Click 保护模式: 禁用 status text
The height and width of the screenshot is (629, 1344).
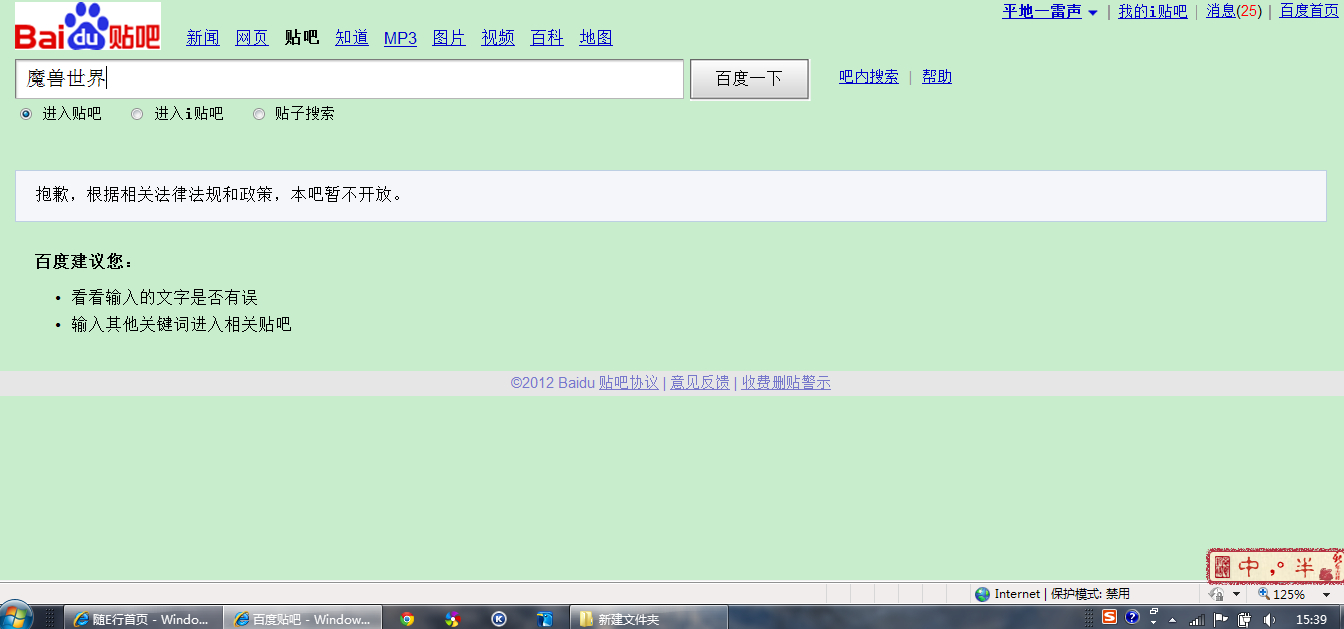click(1090, 594)
